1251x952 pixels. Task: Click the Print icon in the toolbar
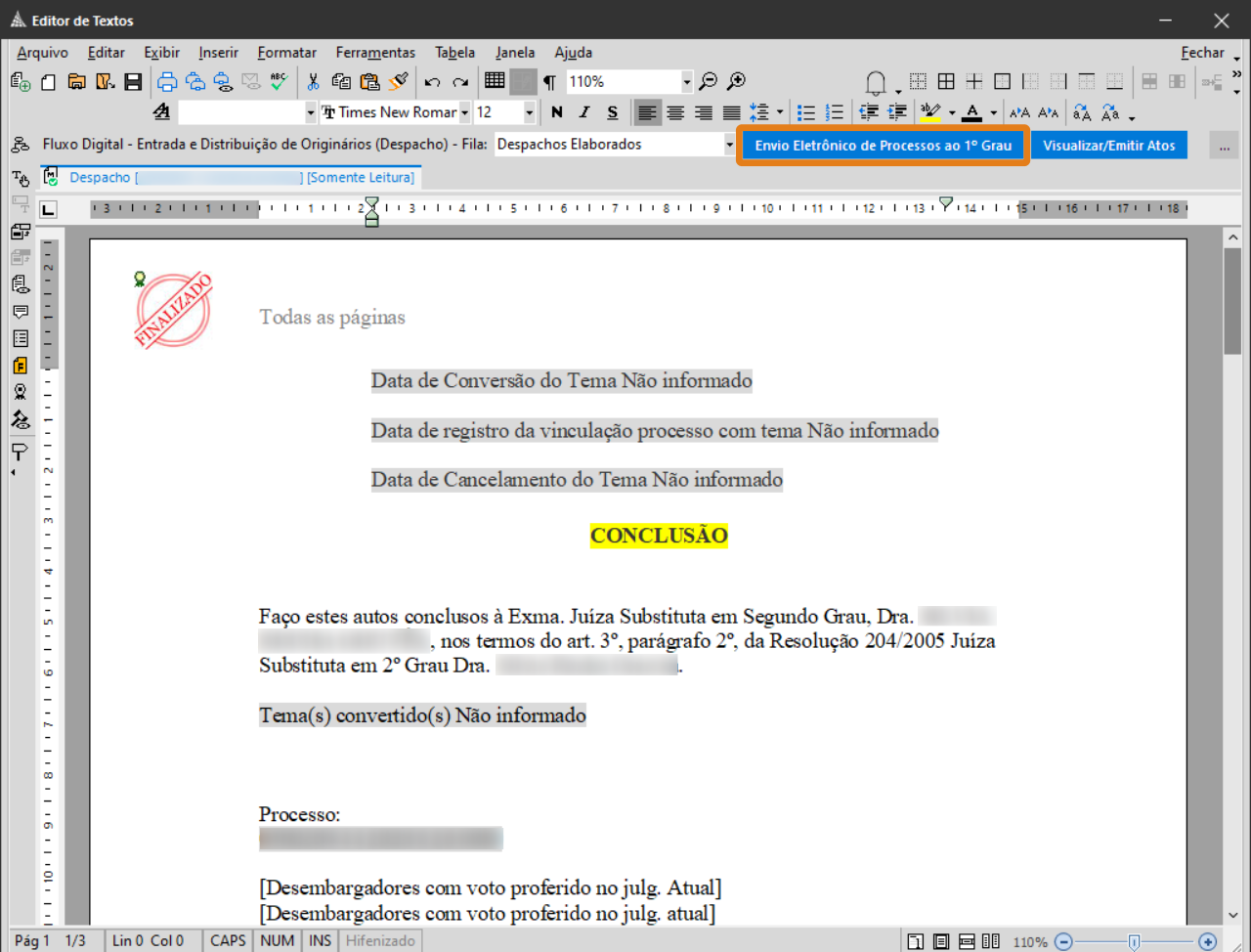pos(167,82)
